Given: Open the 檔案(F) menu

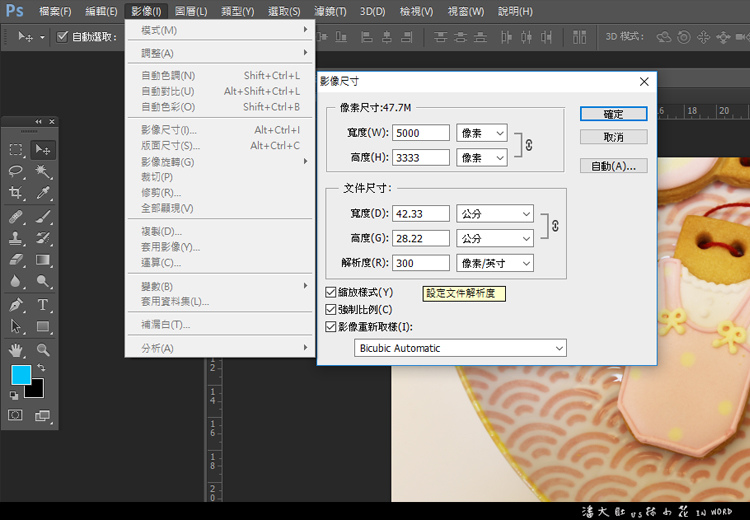Looking at the screenshot, I should pyautogui.click(x=55, y=11).
